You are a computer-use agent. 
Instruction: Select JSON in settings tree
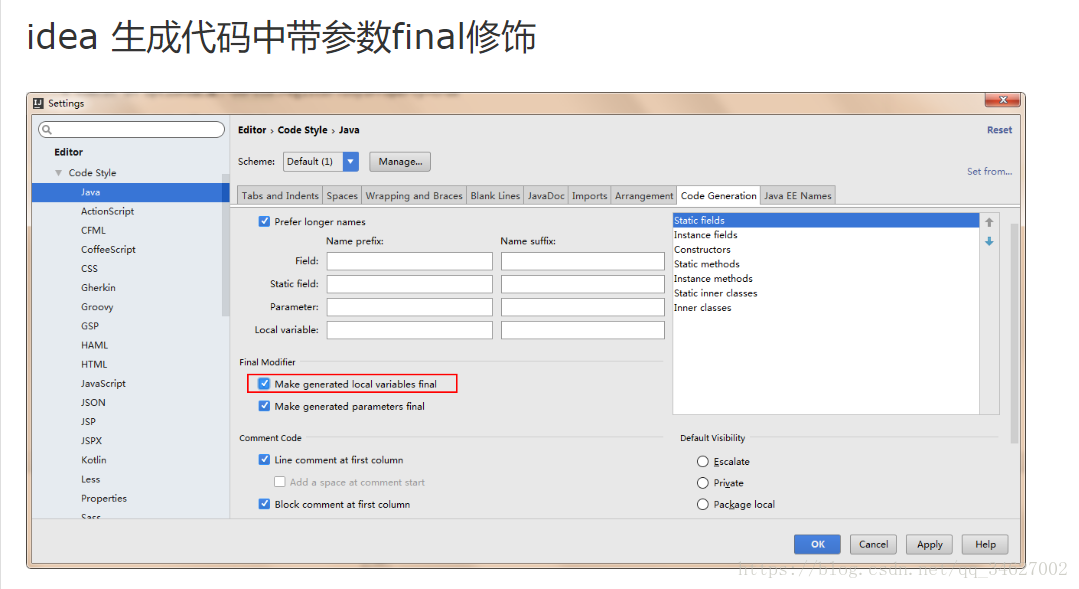(x=94, y=403)
